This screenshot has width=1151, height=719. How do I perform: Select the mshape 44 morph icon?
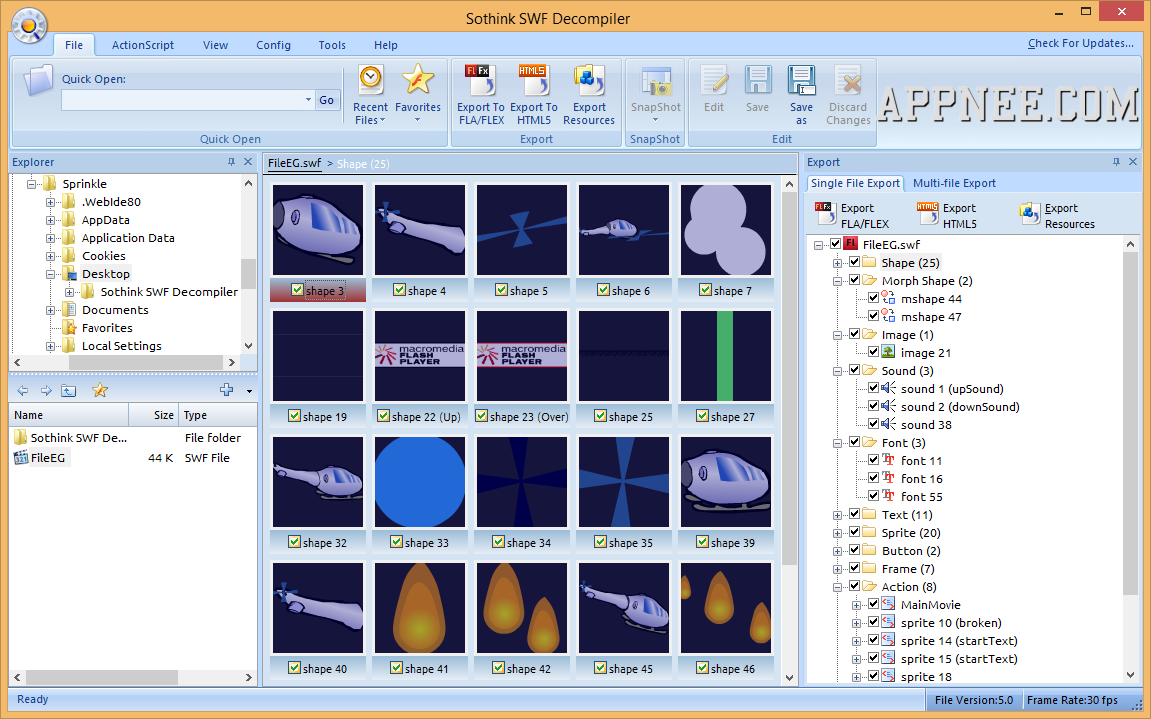point(888,298)
